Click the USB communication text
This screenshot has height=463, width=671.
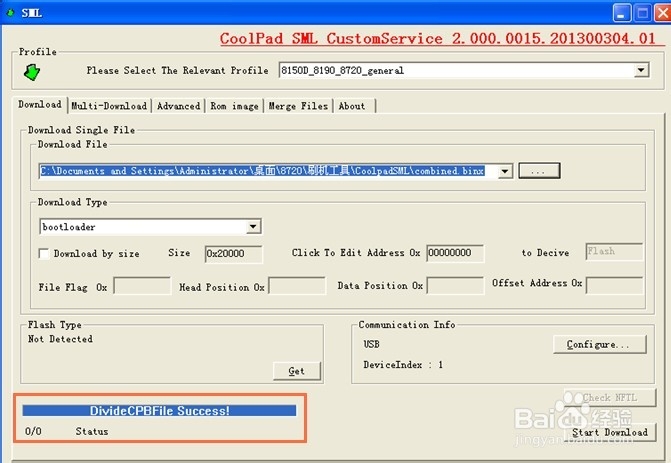[x=371, y=344]
